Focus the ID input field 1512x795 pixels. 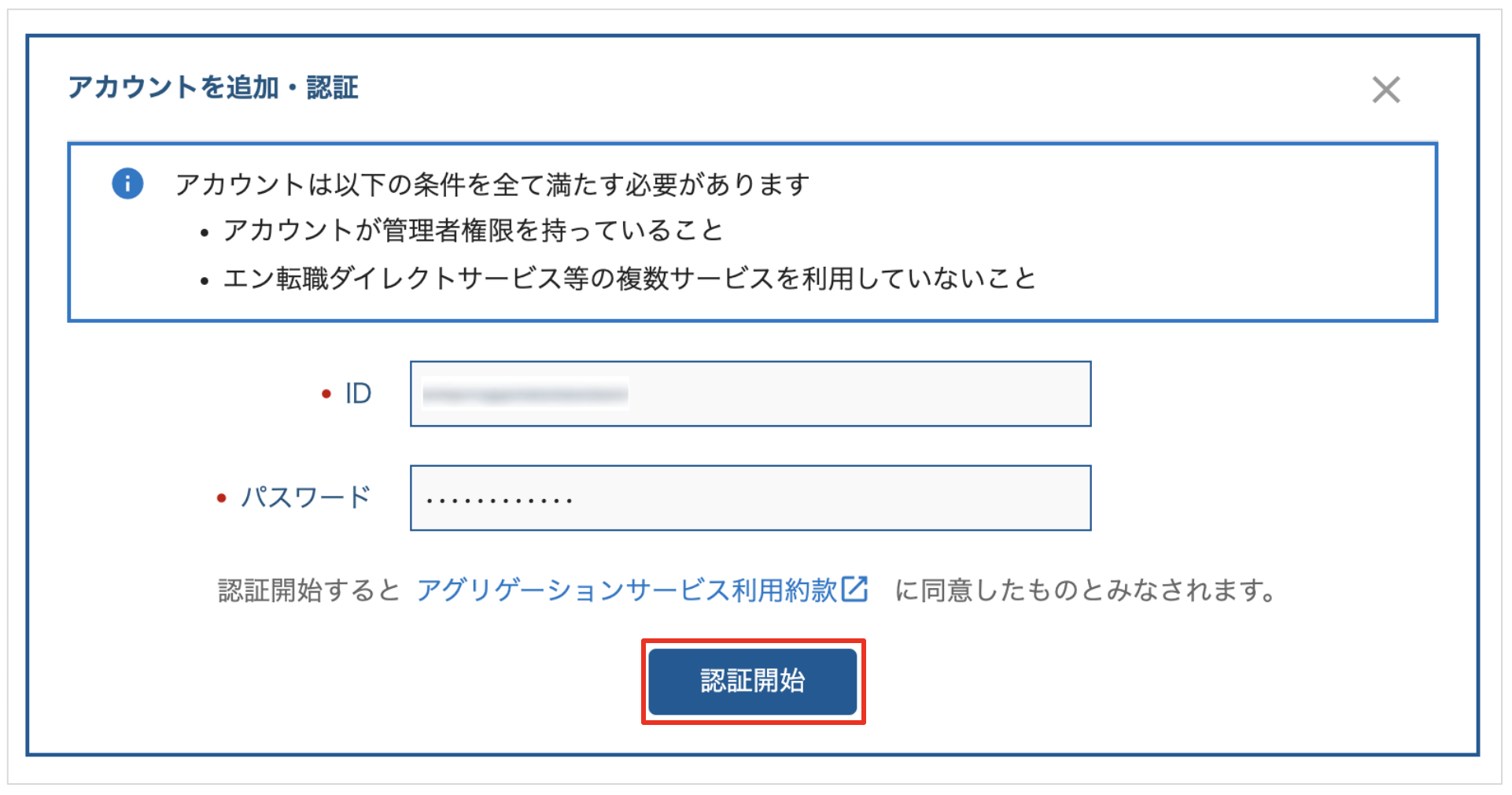(750, 394)
